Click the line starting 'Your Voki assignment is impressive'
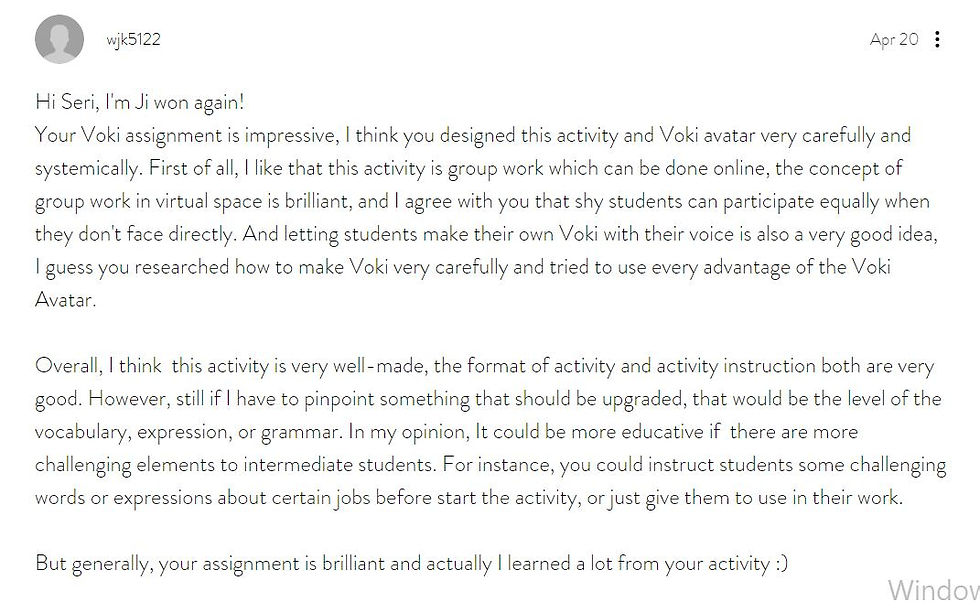The image size is (980, 612). coord(472,135)
